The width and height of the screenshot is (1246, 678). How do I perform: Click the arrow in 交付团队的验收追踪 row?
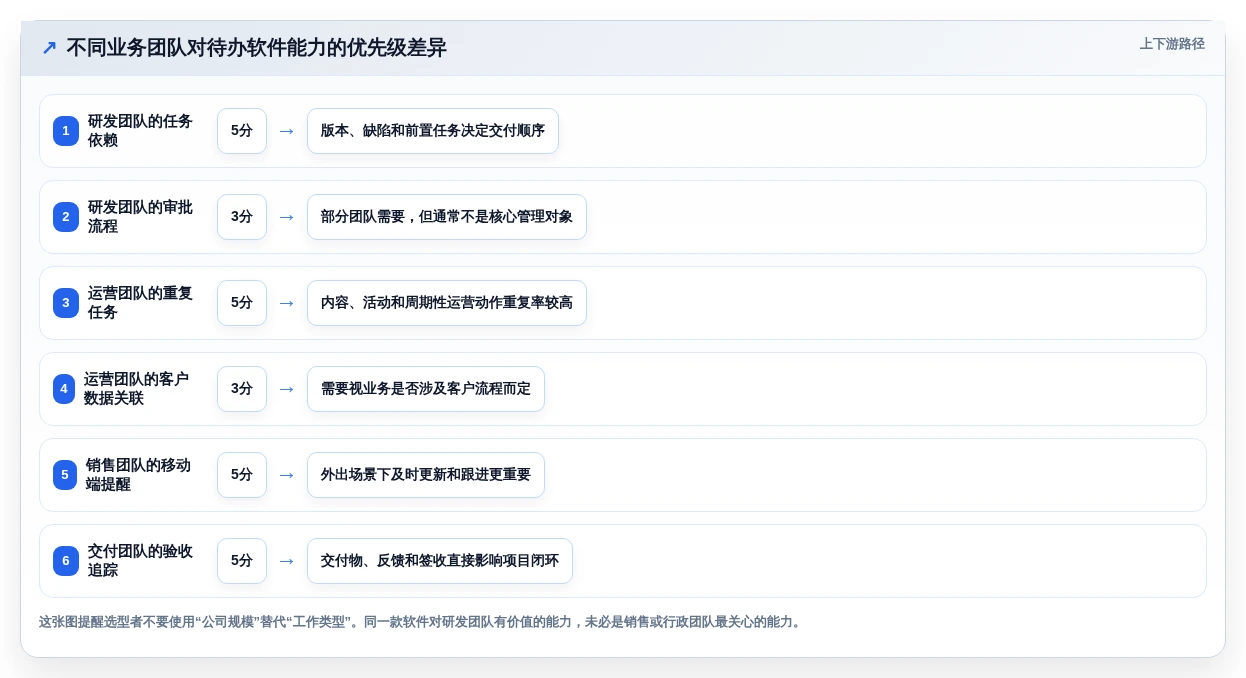point(287,561)
